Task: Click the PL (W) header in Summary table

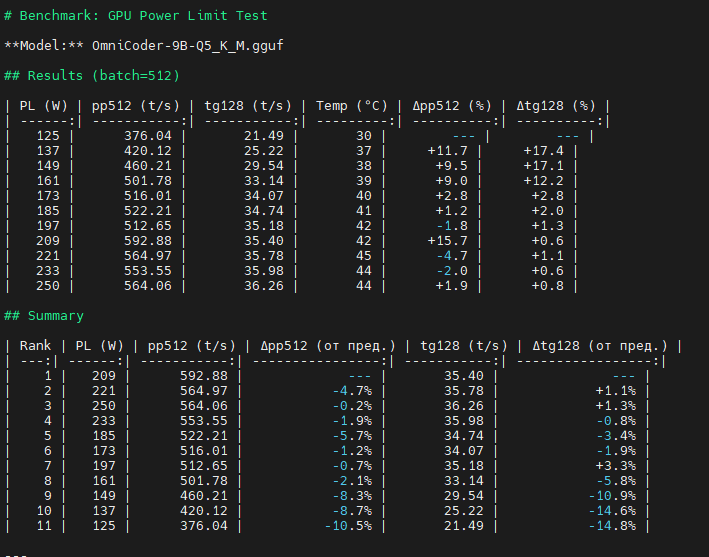Action: pos(99,346)
